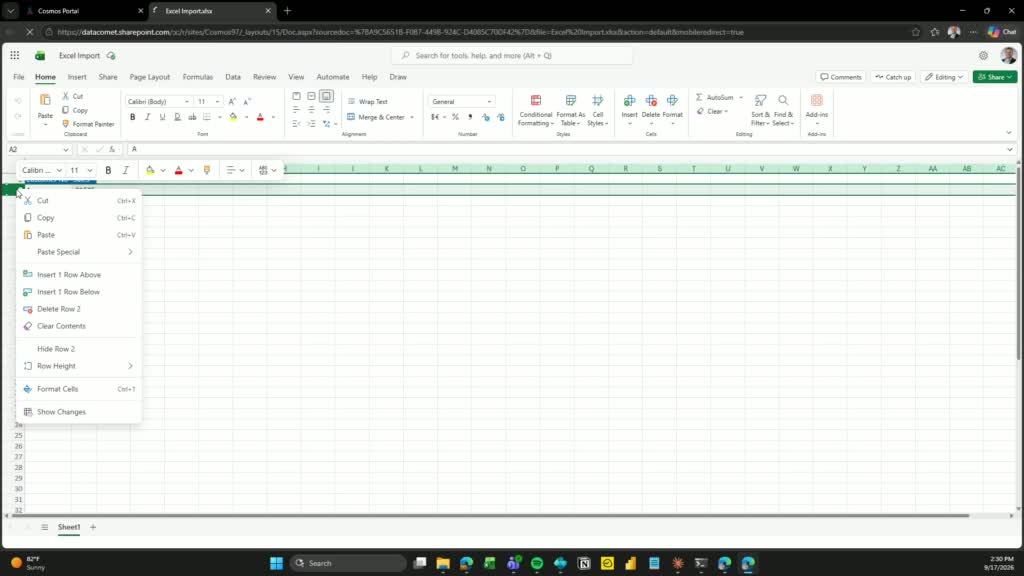The height and width of the screenshot is (576, 1024).
Task: Expand Paste Special submenu
Action: pos(78,252)
